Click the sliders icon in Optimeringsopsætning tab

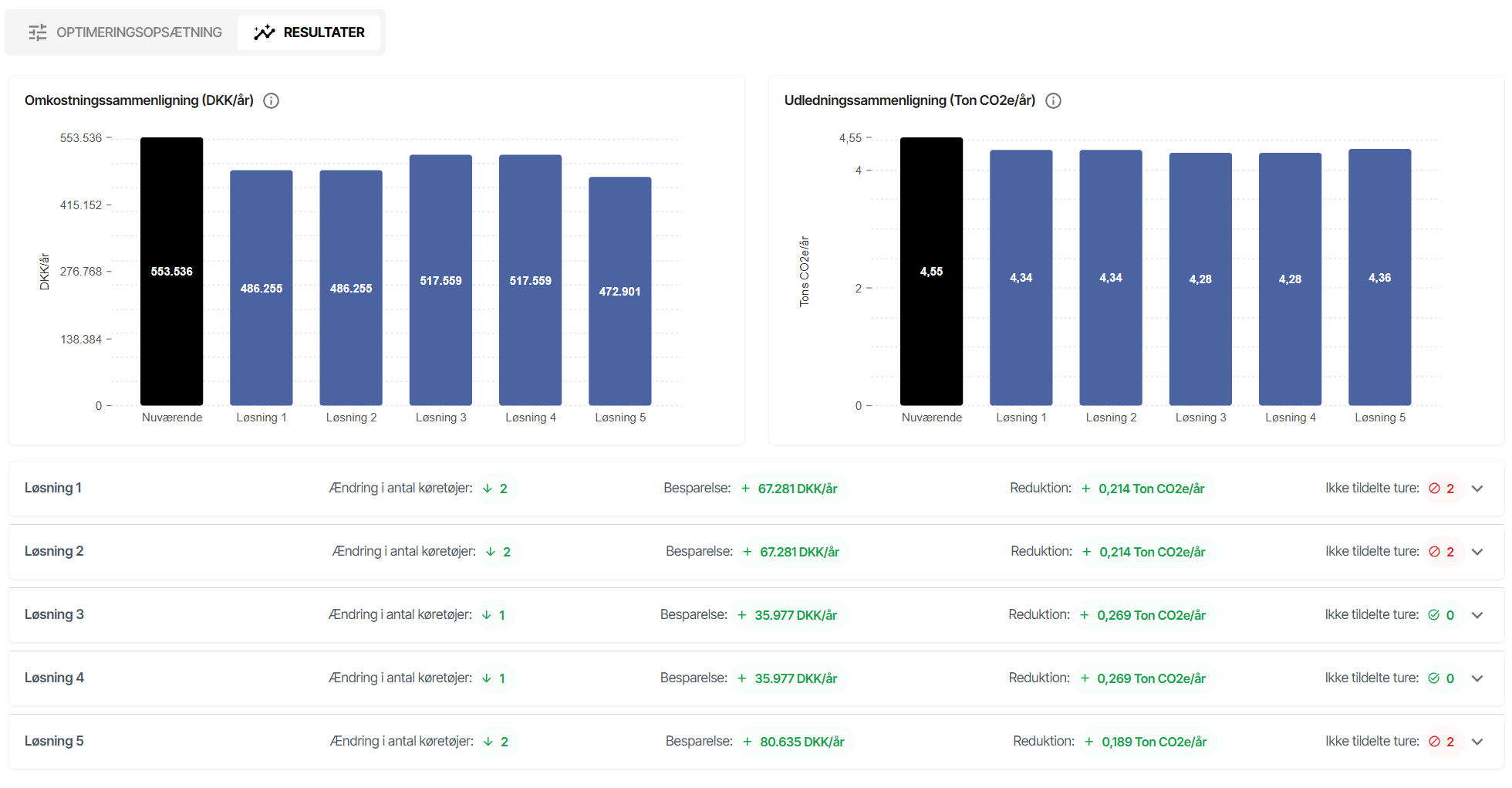38,32
